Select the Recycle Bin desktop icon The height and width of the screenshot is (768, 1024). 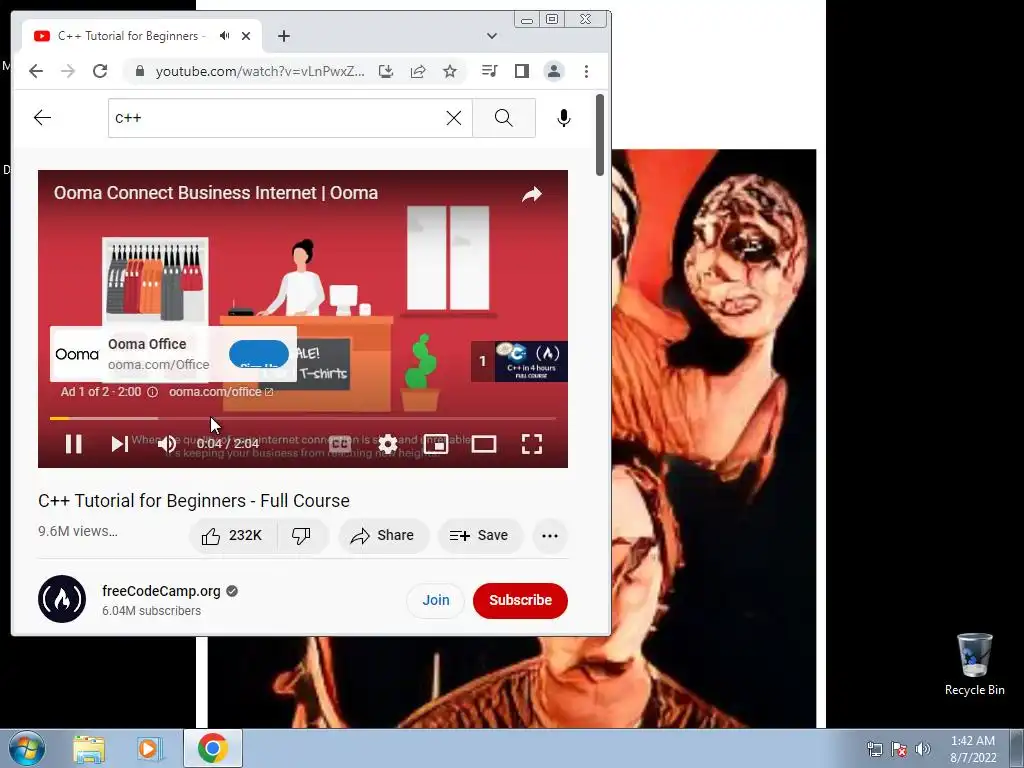pyautogui.click(x=974, y=664)
